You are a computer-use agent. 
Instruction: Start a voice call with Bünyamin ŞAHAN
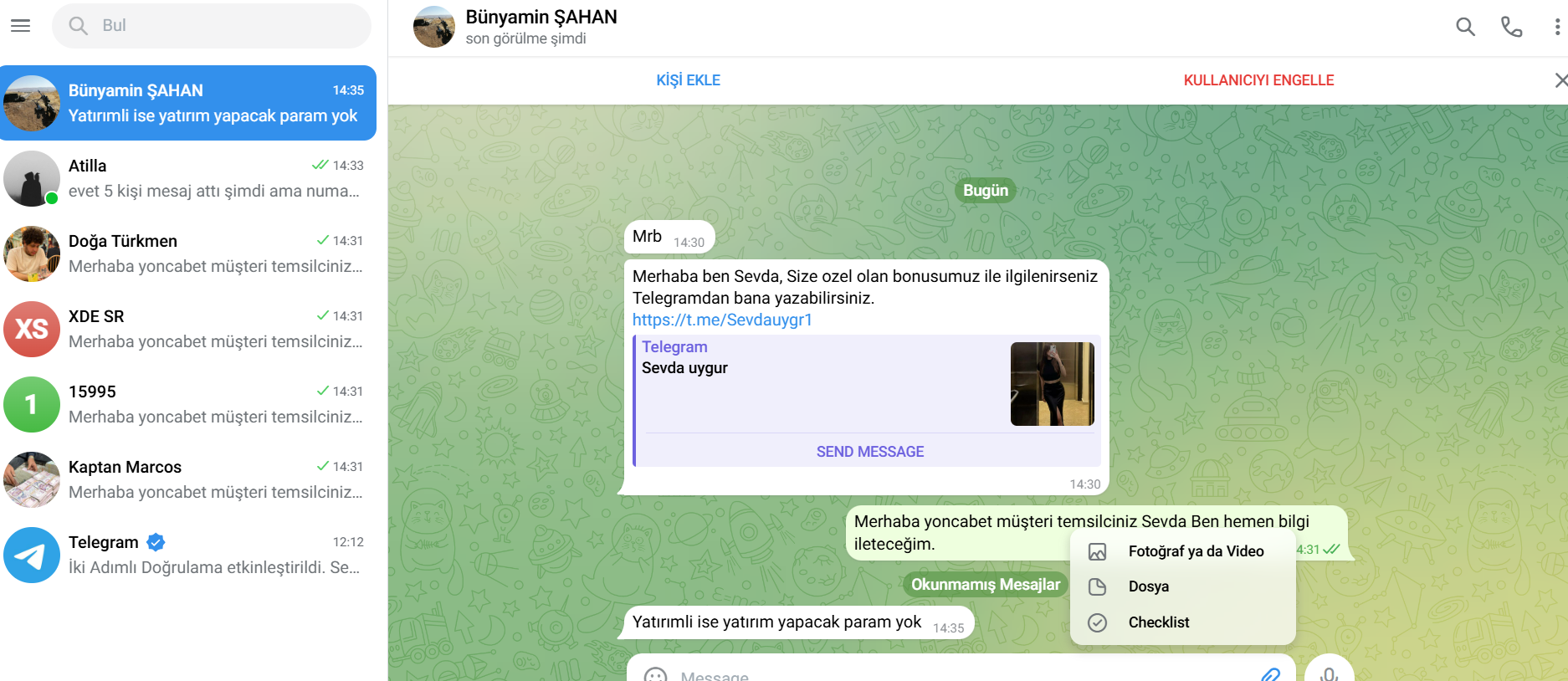pos(1511,27)
